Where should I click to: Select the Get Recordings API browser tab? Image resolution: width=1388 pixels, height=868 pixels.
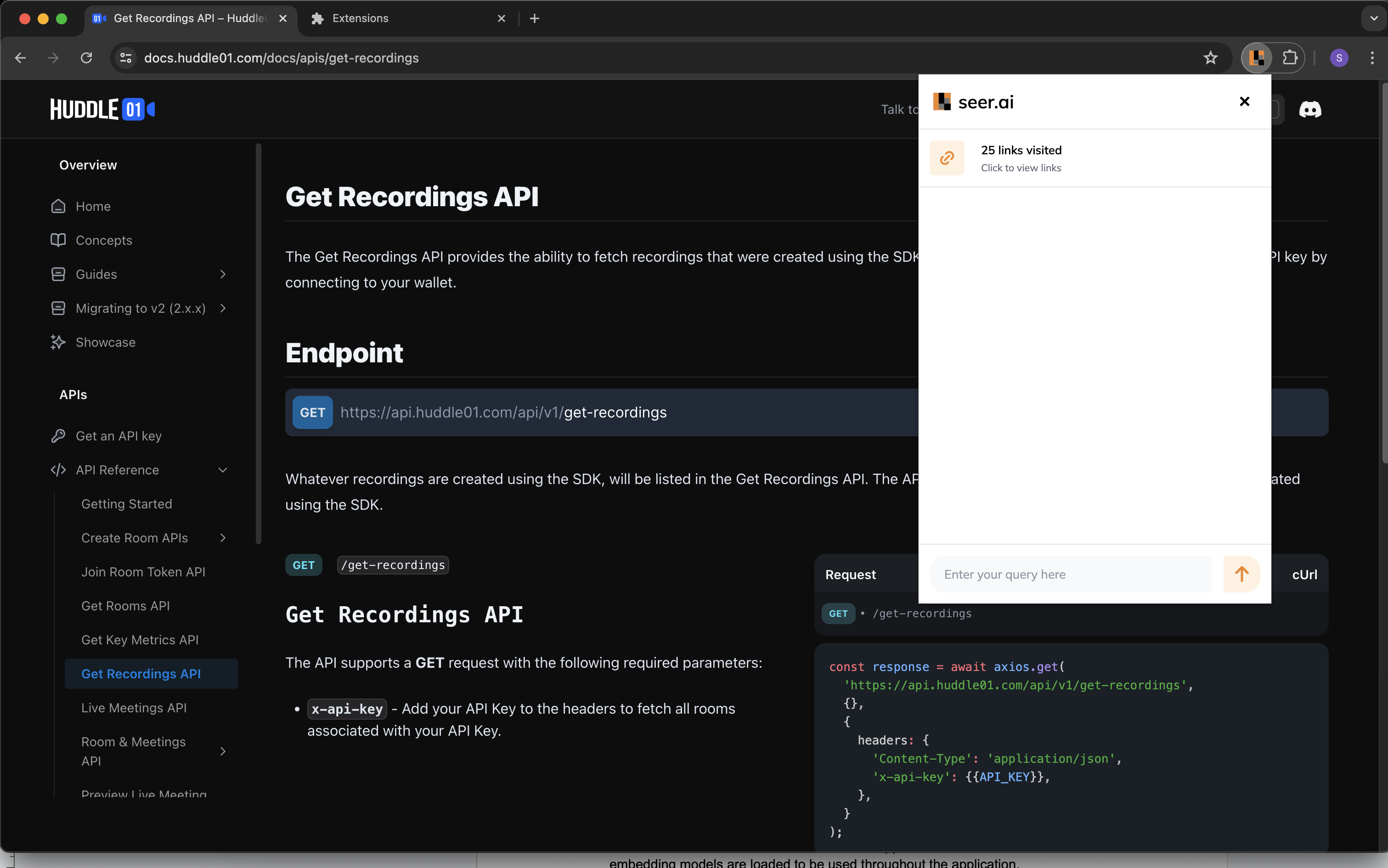[191, 18]
